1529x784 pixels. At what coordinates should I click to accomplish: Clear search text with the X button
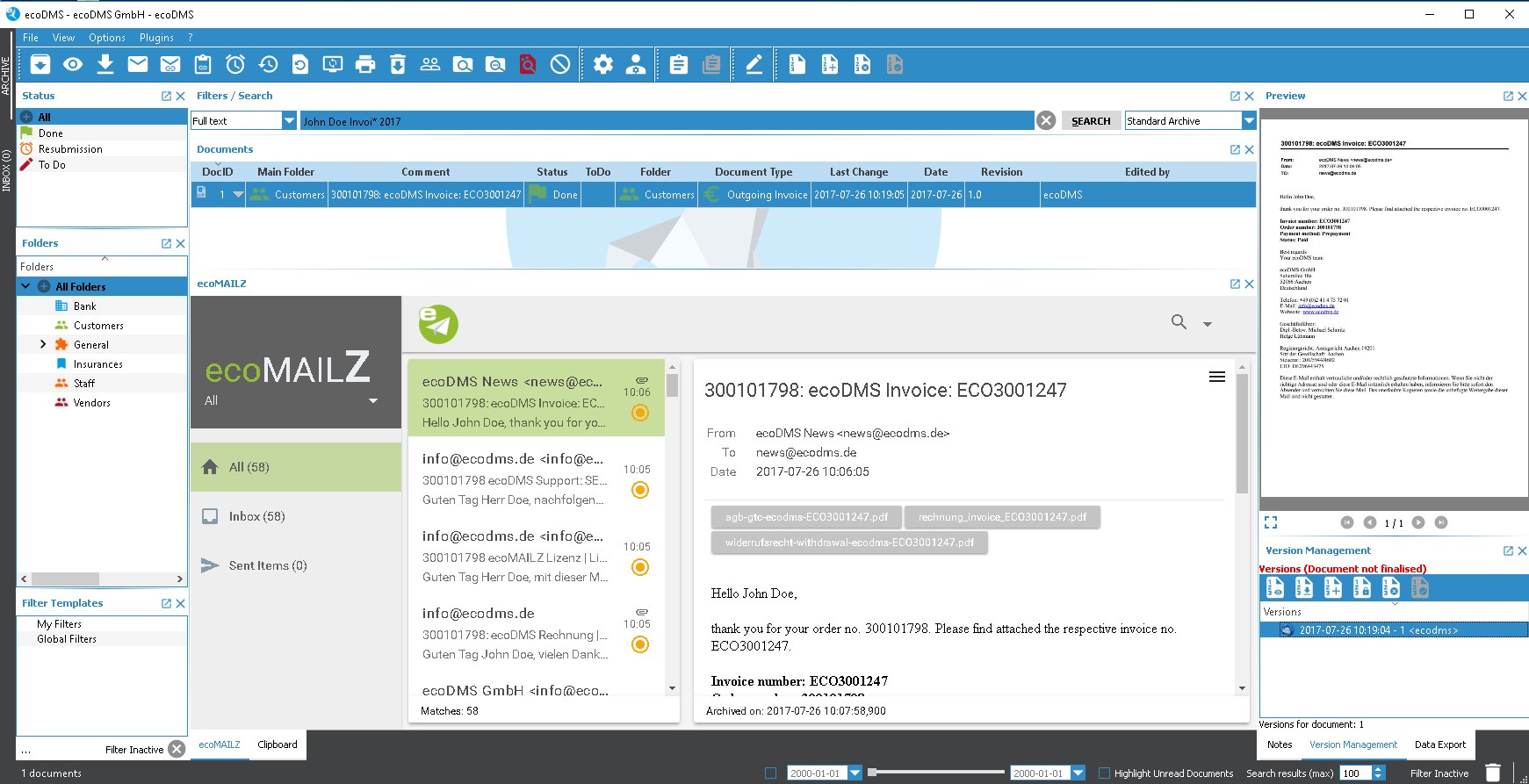[1046, 121]
